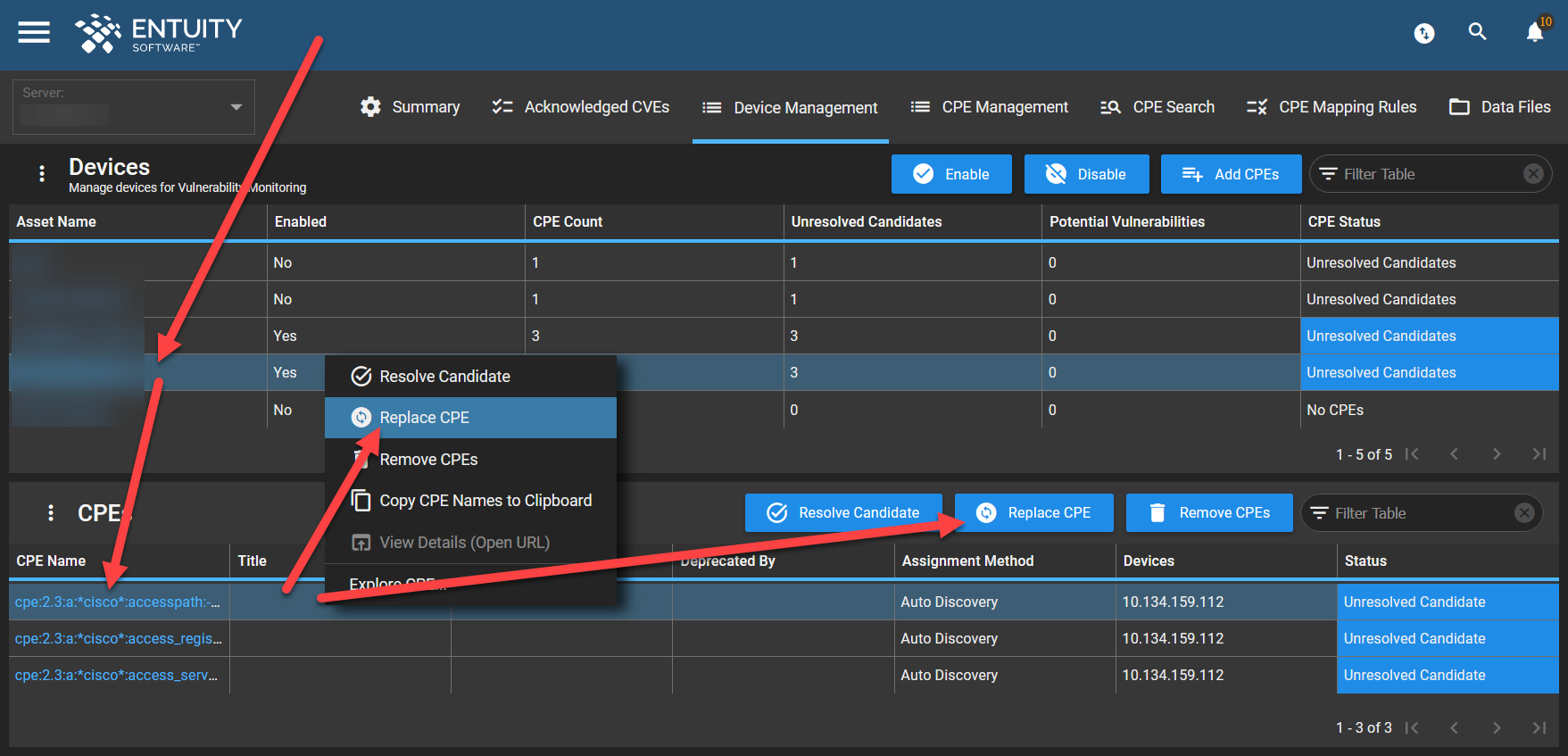
Task: Open cisco accesspath CPE link
Action: [x=117, y=602]
